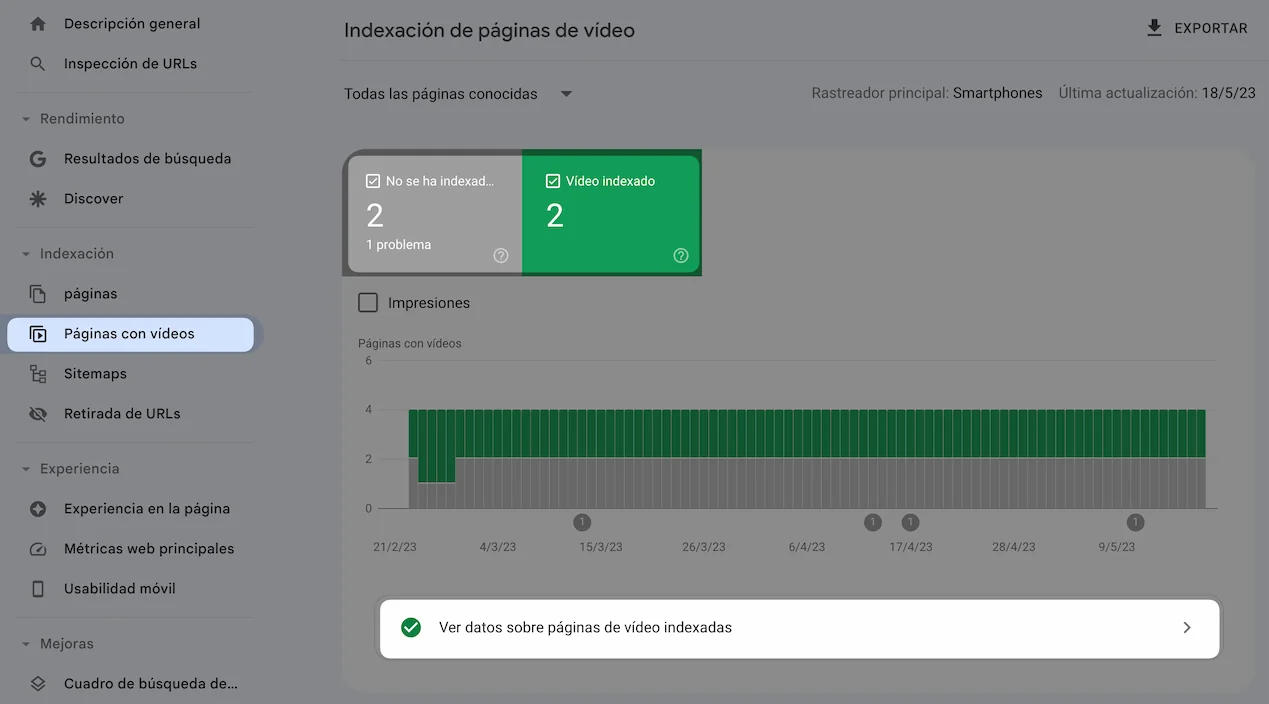Export the video indexing report
1269x704 pixels.
tap(1197, 28)
